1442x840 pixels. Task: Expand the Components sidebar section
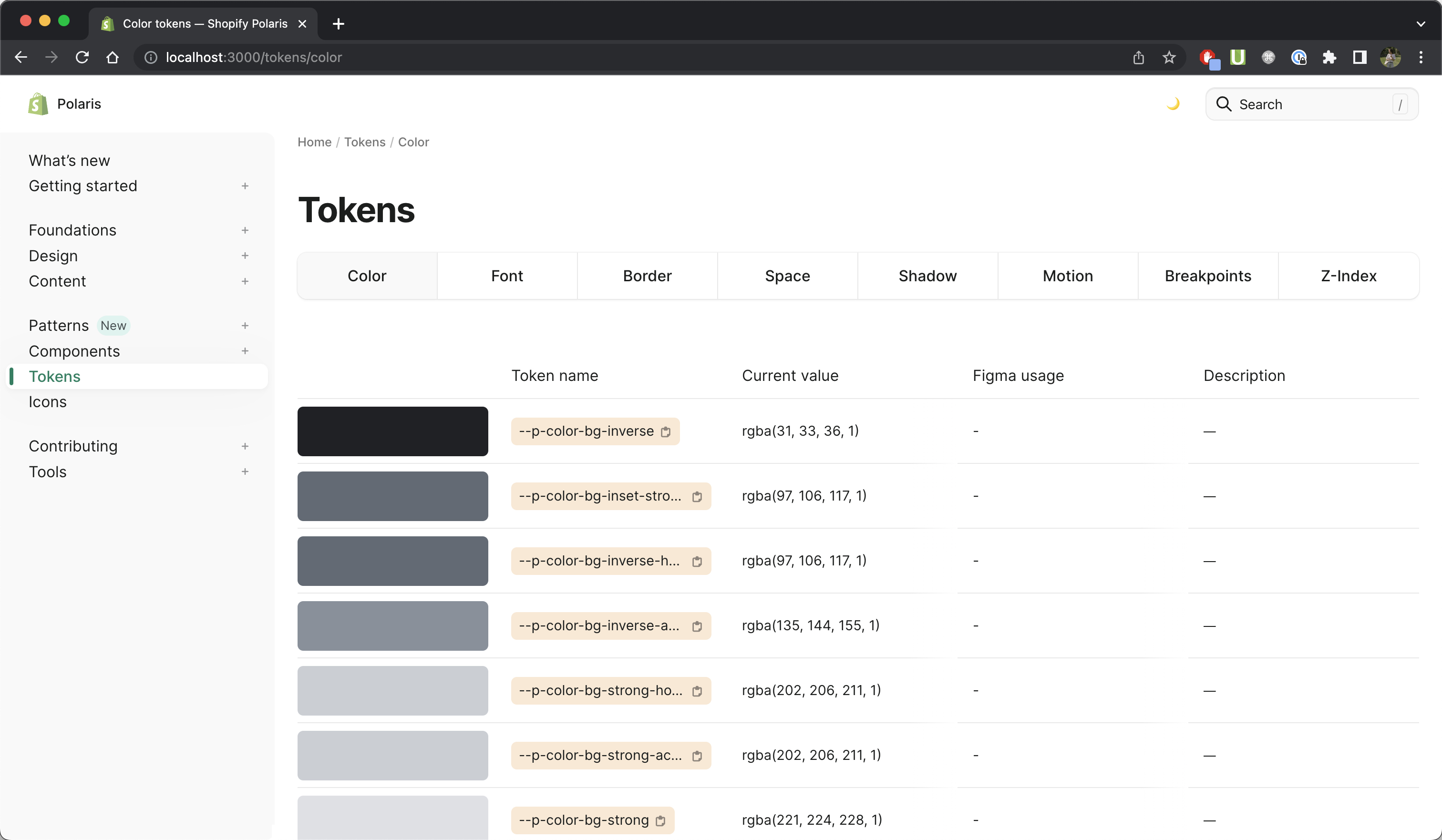(x=245, y=351)
